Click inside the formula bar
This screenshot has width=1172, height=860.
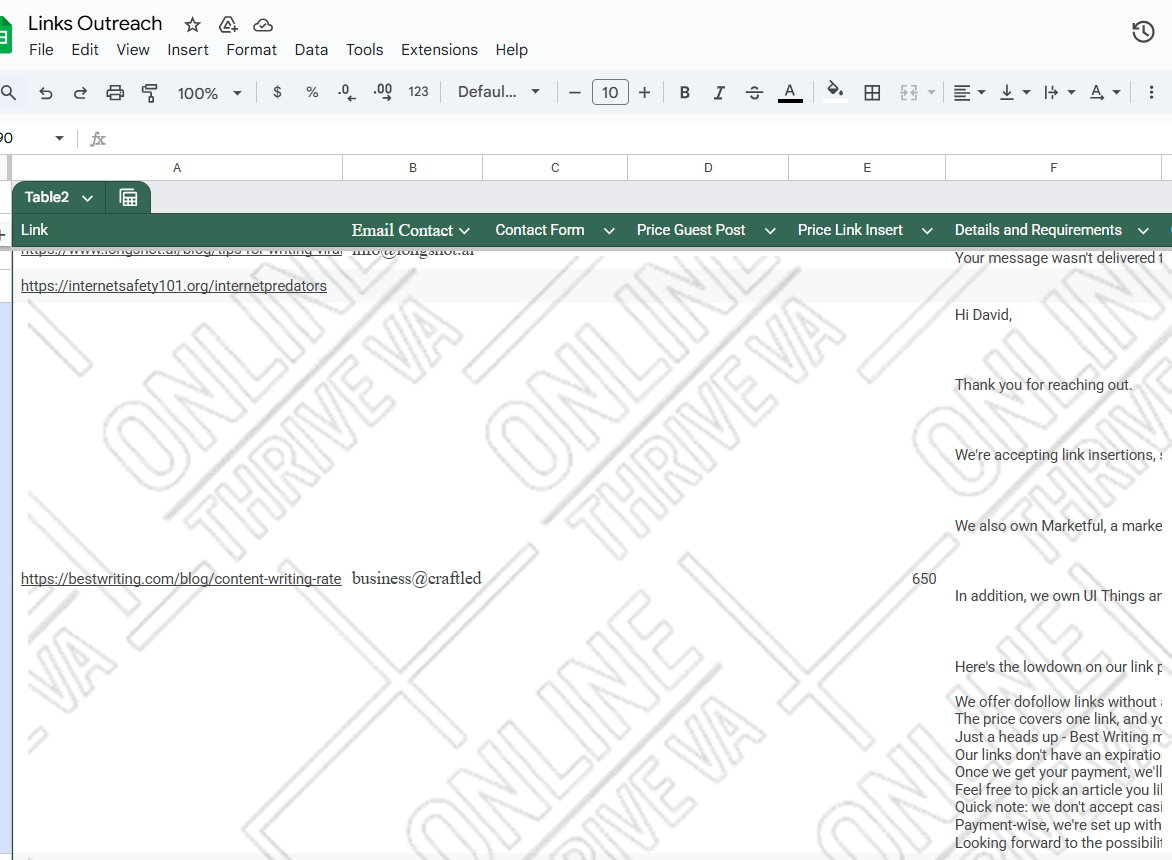pos(400,138)
